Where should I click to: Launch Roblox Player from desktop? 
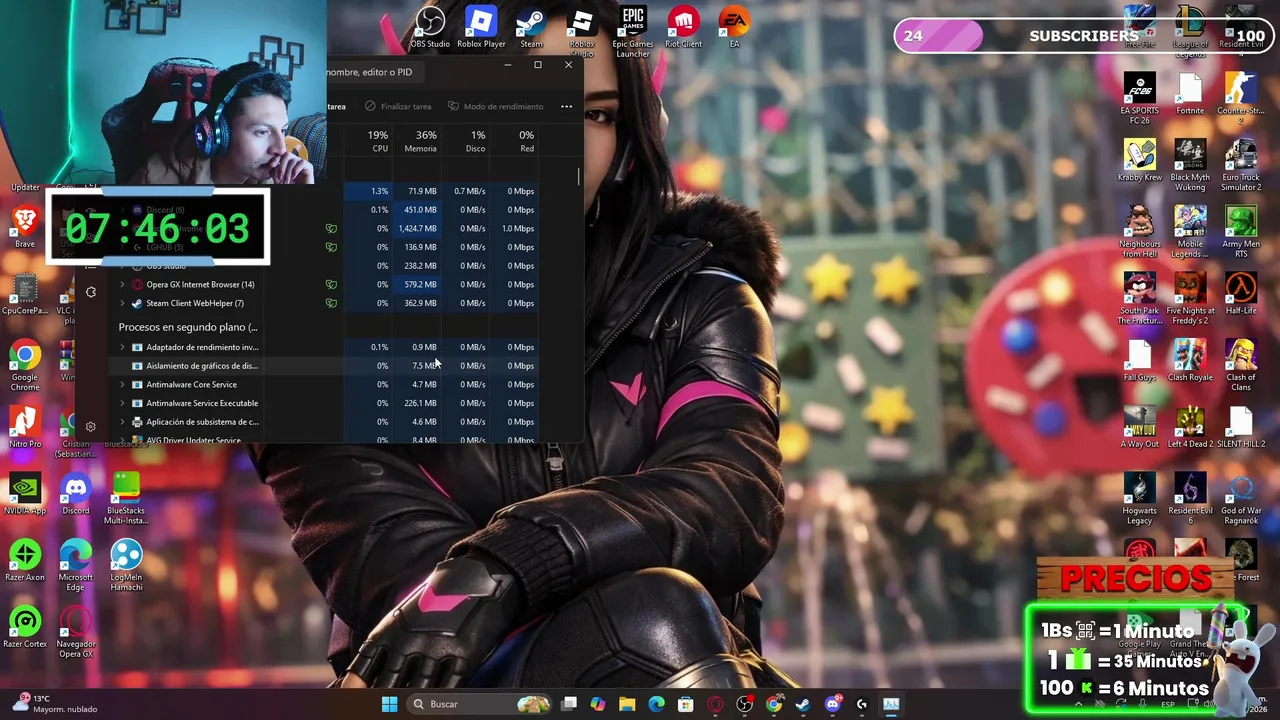click(x=481, y=28)
